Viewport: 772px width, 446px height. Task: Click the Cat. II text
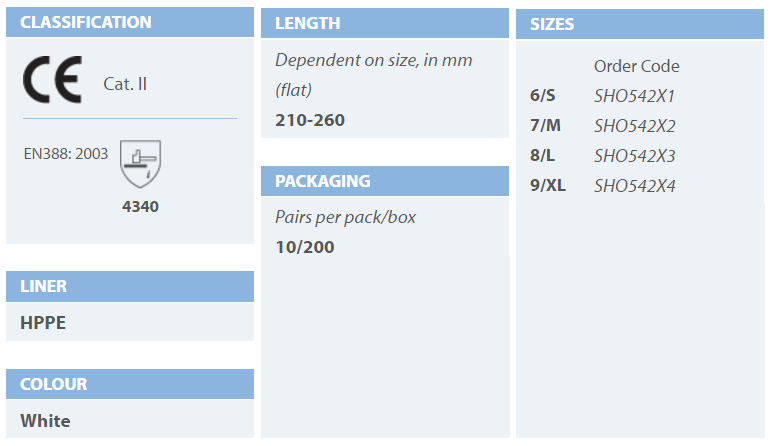(x=125, y=83)
